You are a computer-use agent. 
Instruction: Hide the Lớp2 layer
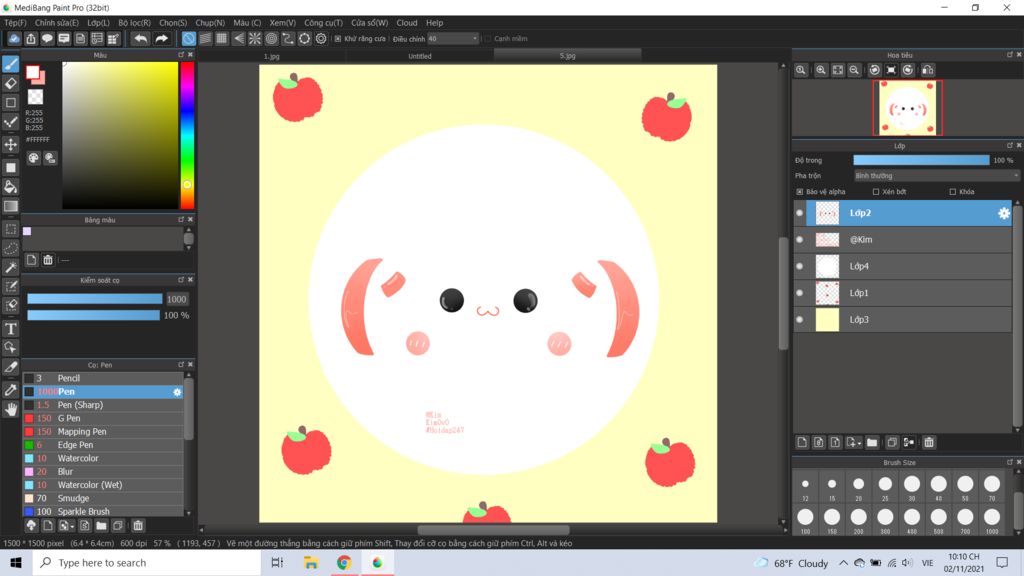pos(799,213)
